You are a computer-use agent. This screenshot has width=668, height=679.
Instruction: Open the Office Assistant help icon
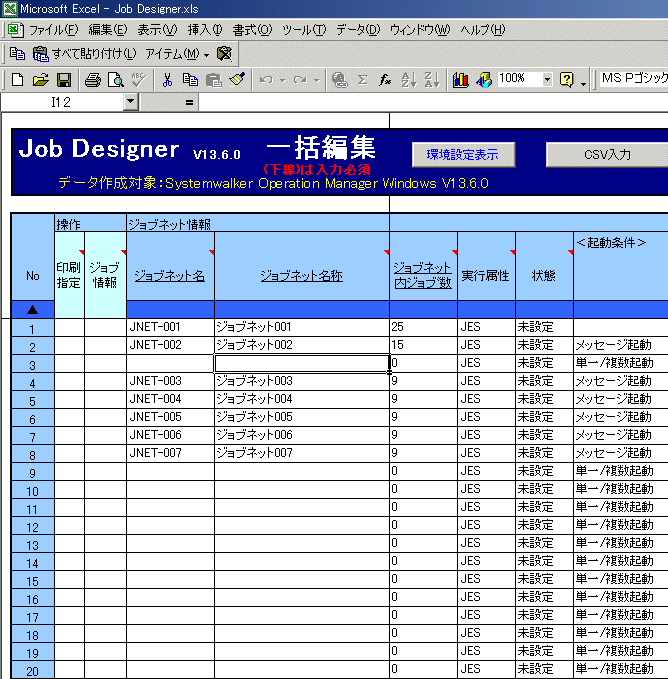point(566,80)
